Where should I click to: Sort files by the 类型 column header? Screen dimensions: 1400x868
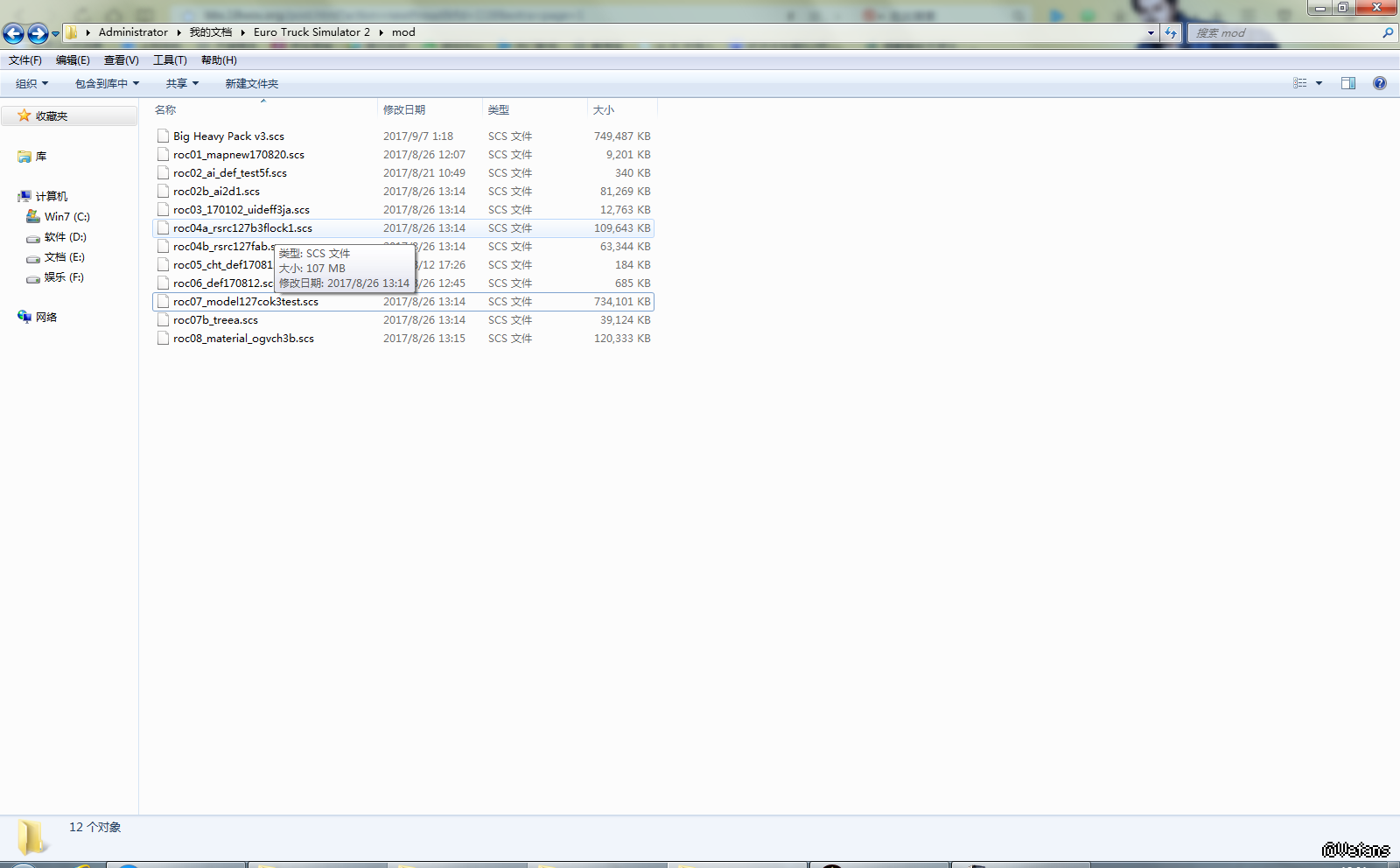click(x=535, y=110)
